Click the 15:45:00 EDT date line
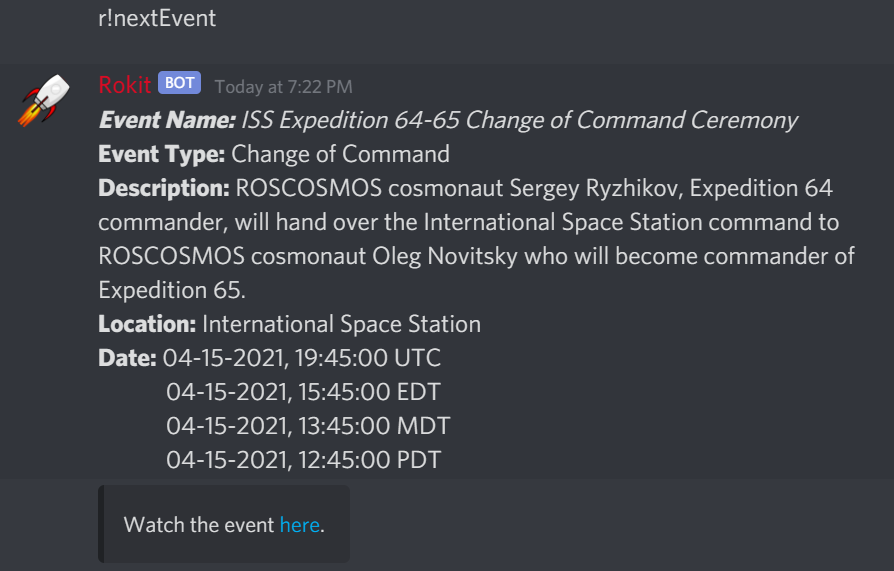894x571 pixels. tap(303, 392)
